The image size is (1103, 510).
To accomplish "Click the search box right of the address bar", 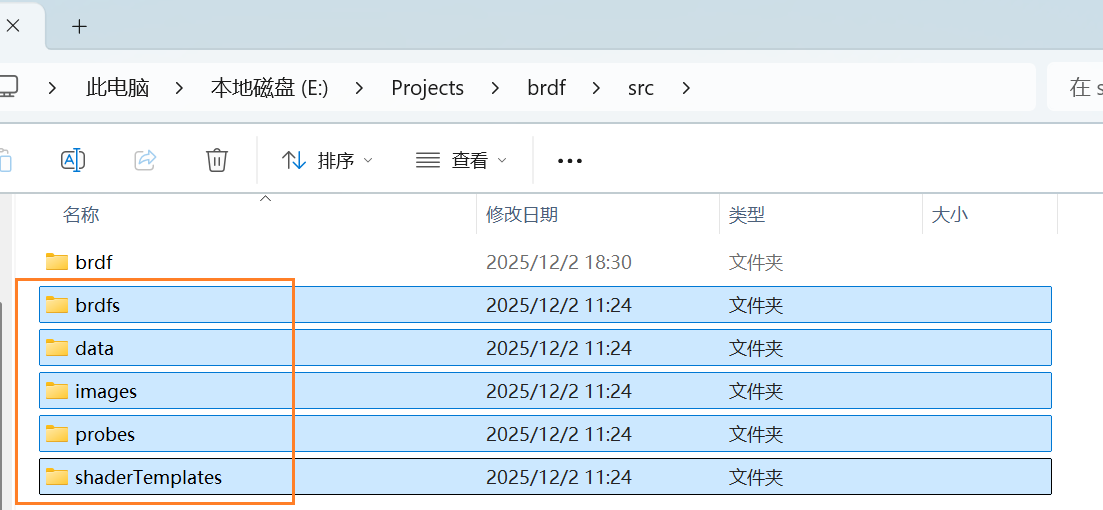I will [x=1076, y=88].
